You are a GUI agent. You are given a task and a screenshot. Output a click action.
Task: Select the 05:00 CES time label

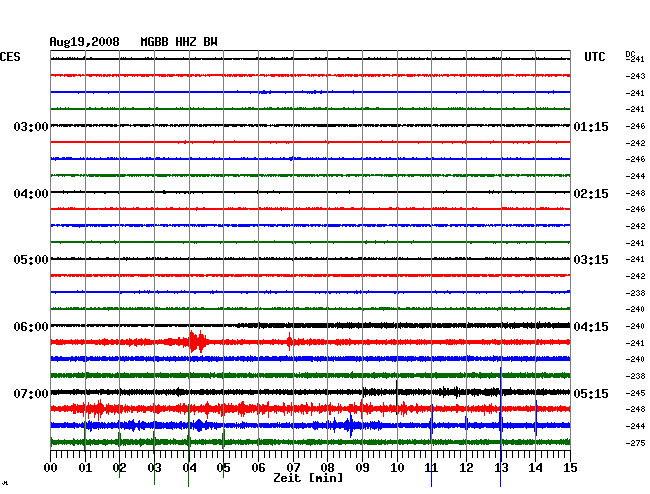click(31, 260)
